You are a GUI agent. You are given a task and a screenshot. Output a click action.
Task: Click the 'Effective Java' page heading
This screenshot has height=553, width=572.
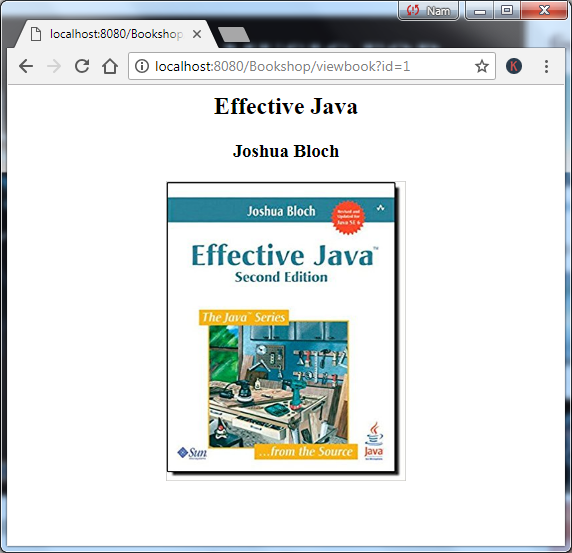point(286,107)
